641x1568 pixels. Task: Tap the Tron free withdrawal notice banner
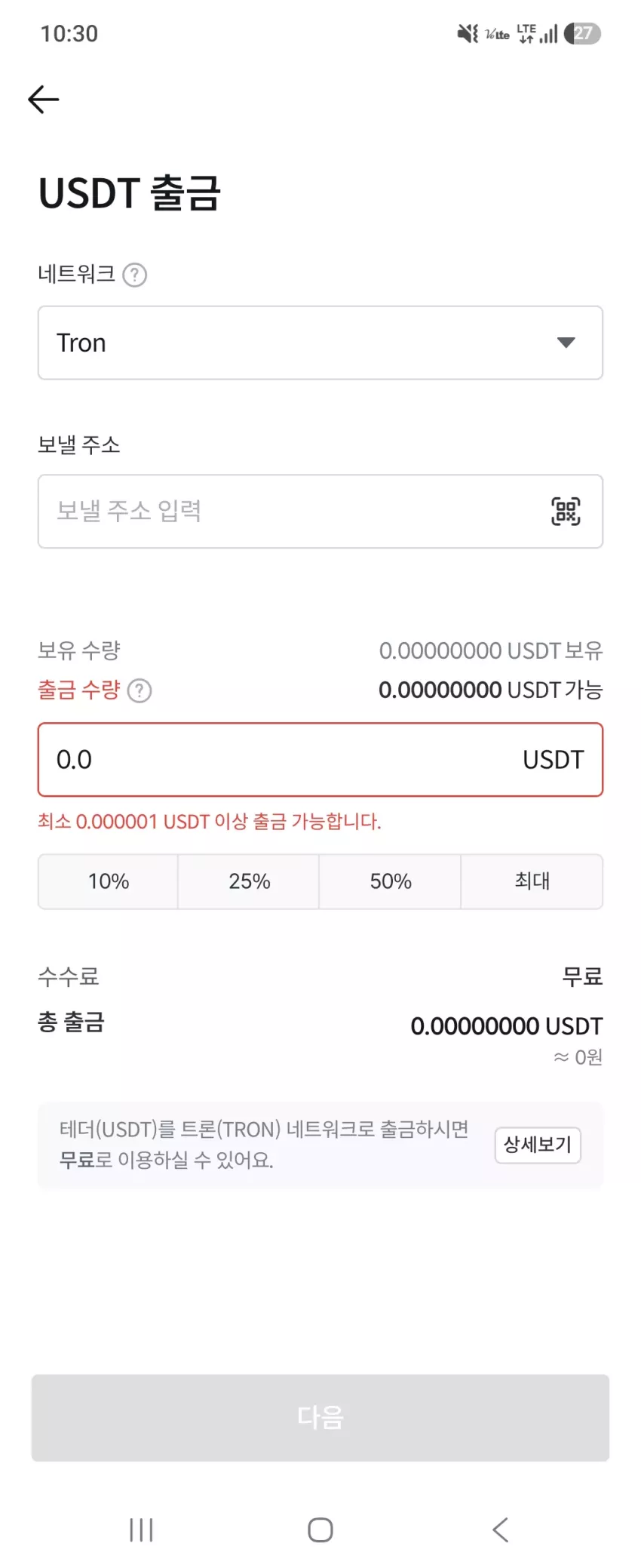tap(320, 1145)
